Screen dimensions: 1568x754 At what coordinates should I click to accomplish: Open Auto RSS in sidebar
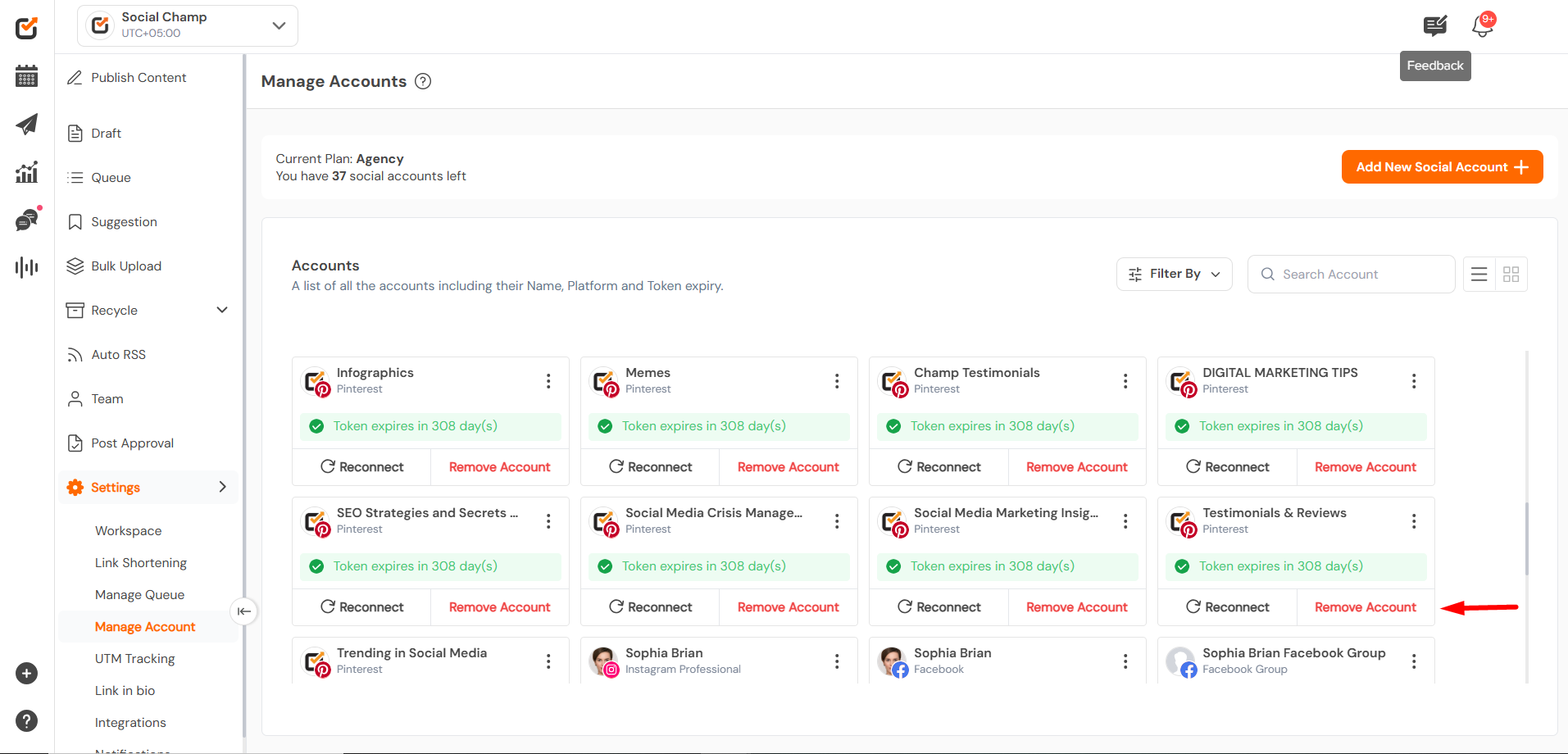118,354
